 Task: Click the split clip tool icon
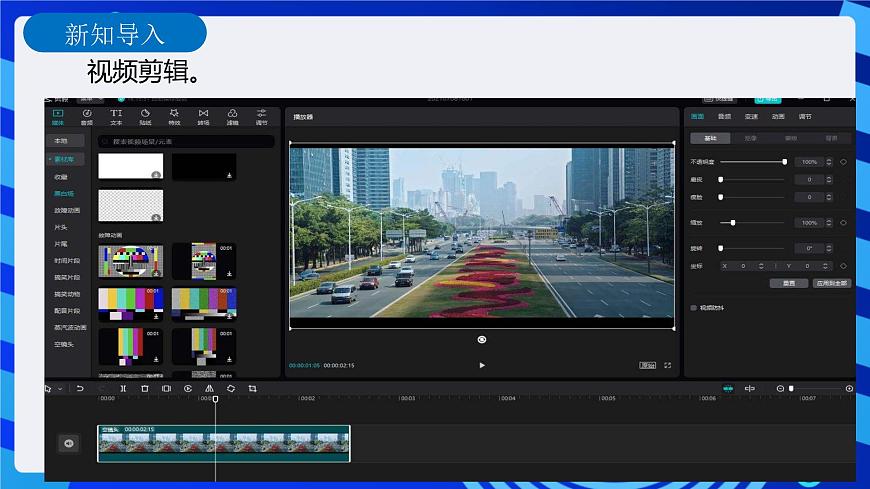[x=123, y=389]
